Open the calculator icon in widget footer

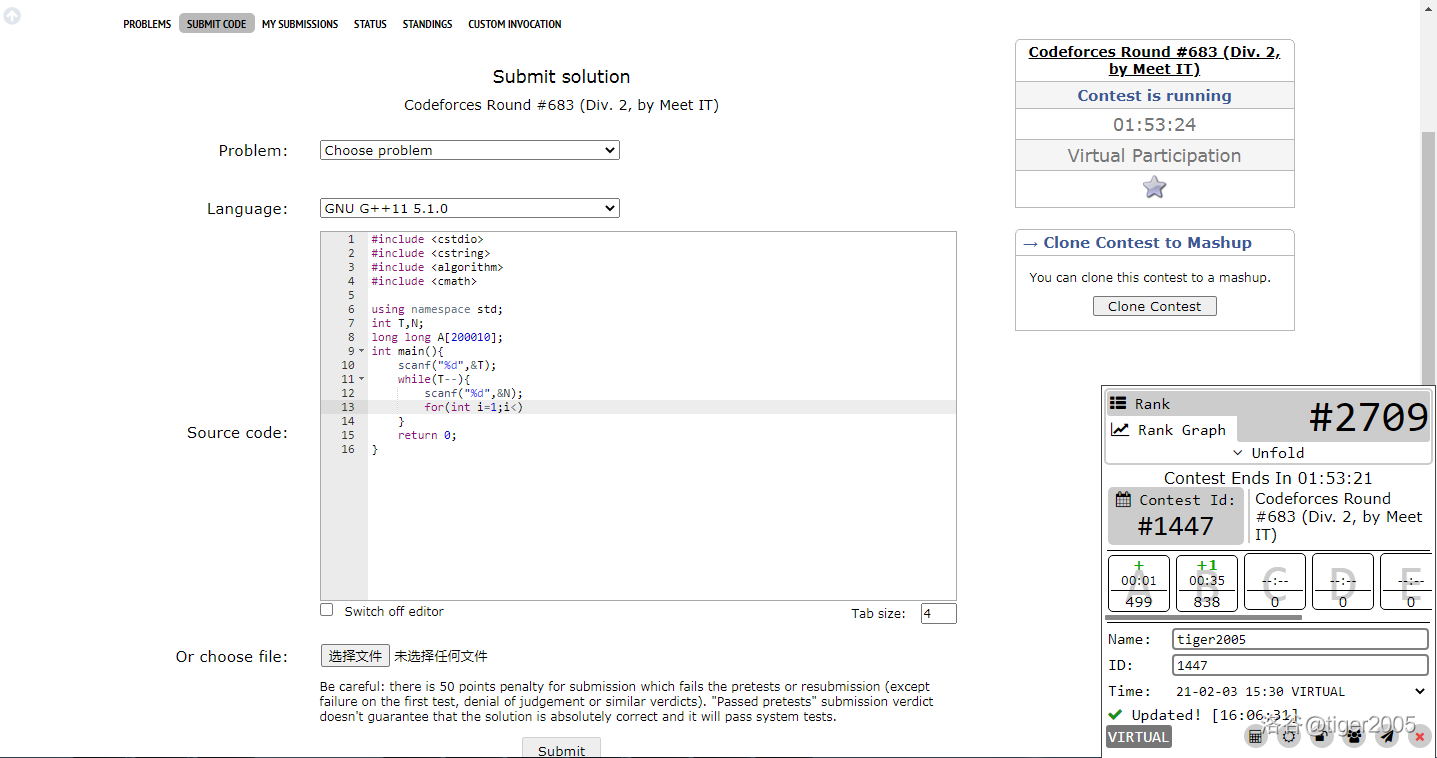[x=1256, y=736]
